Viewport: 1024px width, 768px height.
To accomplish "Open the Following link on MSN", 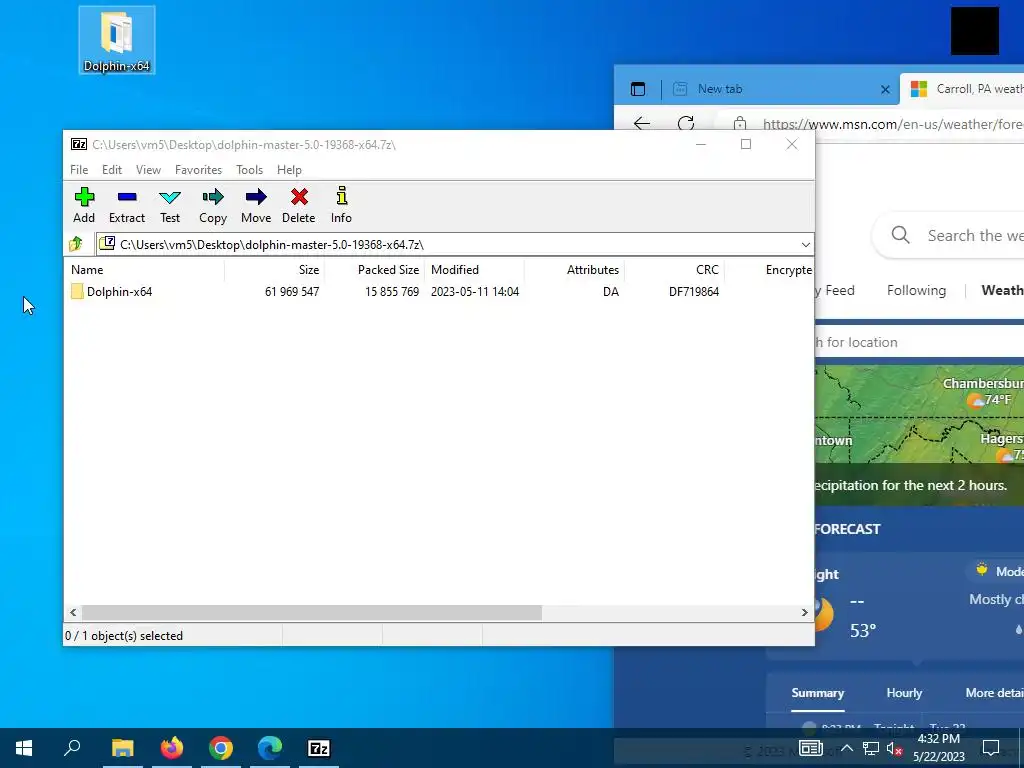I will pyautogui.click(x=916, y=291).
